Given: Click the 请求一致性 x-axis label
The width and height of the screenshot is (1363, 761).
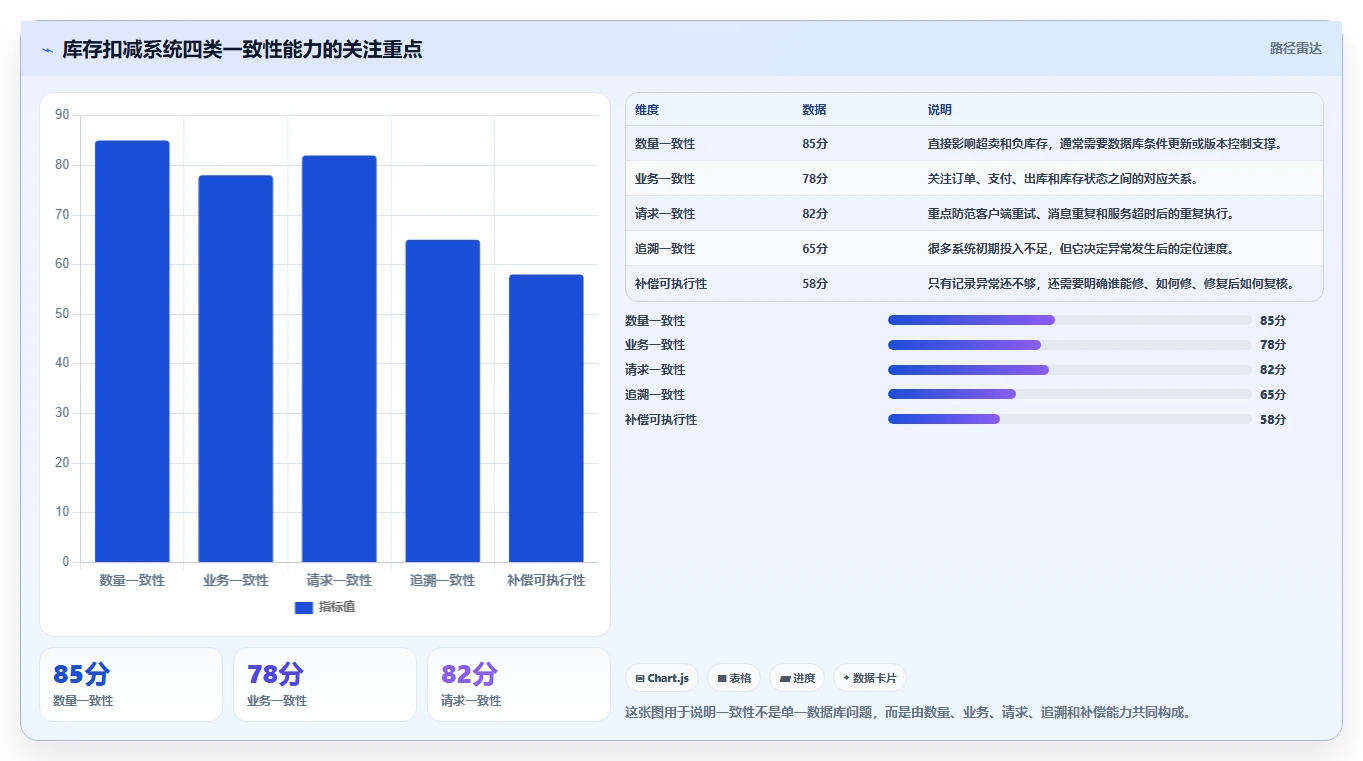Looking at the screenshot, I should click(339, 580).
